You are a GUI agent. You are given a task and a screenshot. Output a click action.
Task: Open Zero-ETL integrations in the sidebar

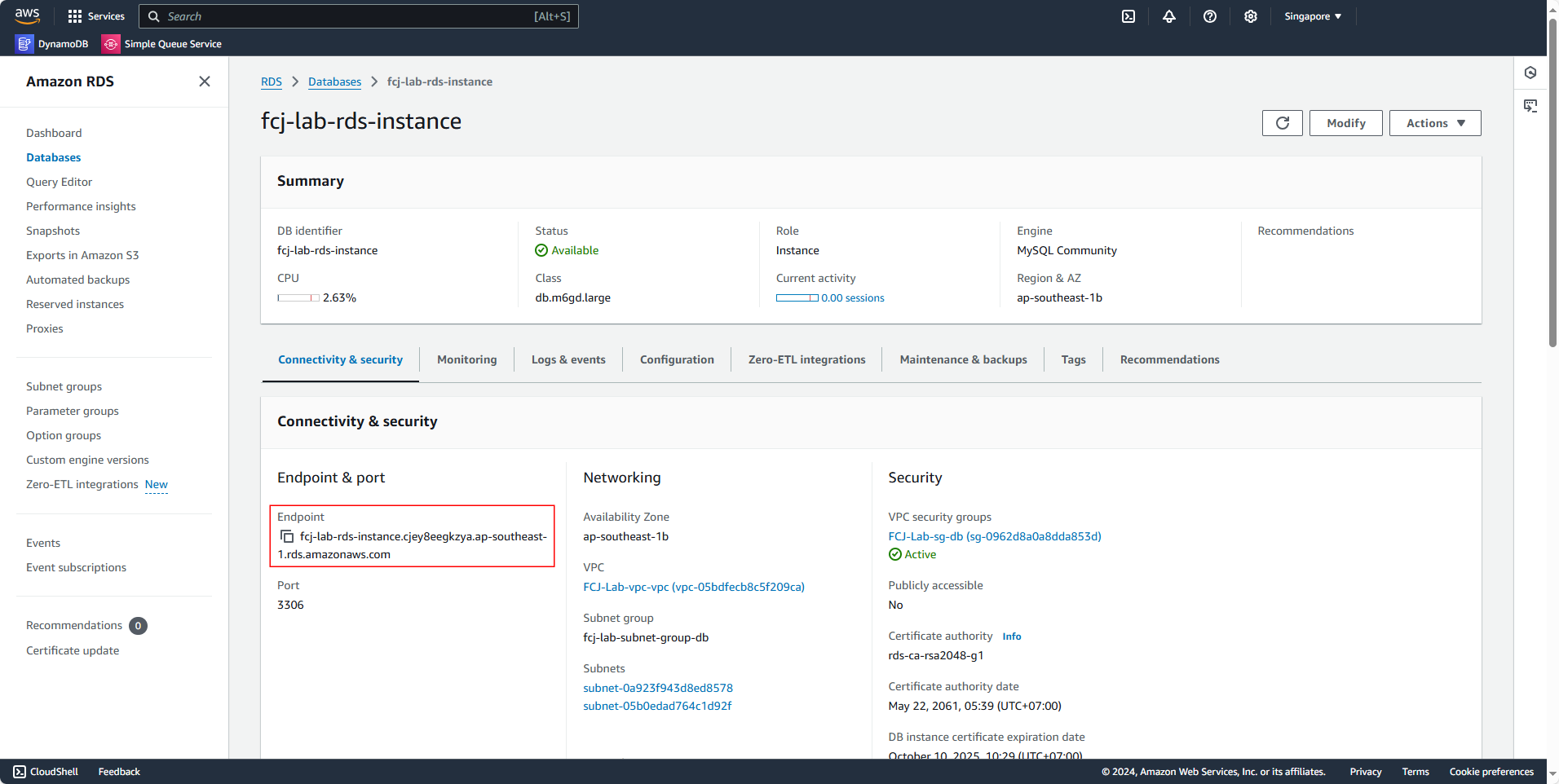click(82, 484)
